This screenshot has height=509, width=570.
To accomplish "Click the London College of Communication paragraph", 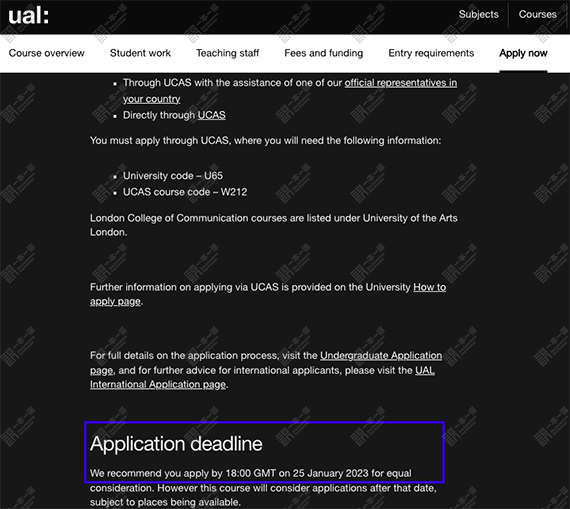I will pyautogui.click(x=274, y=225).
